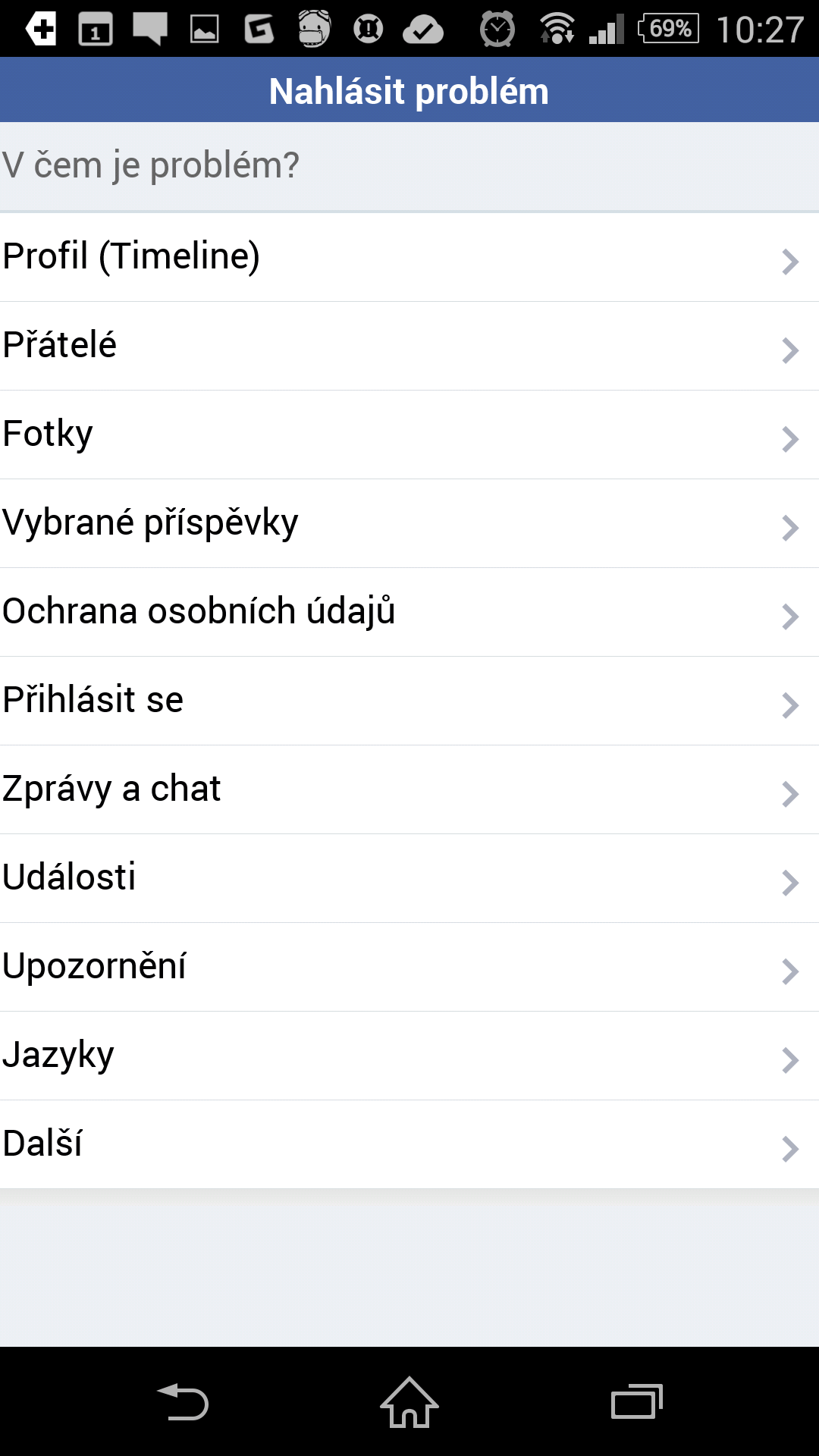Tap the alarm clock status icon

(x=497, y=29)
